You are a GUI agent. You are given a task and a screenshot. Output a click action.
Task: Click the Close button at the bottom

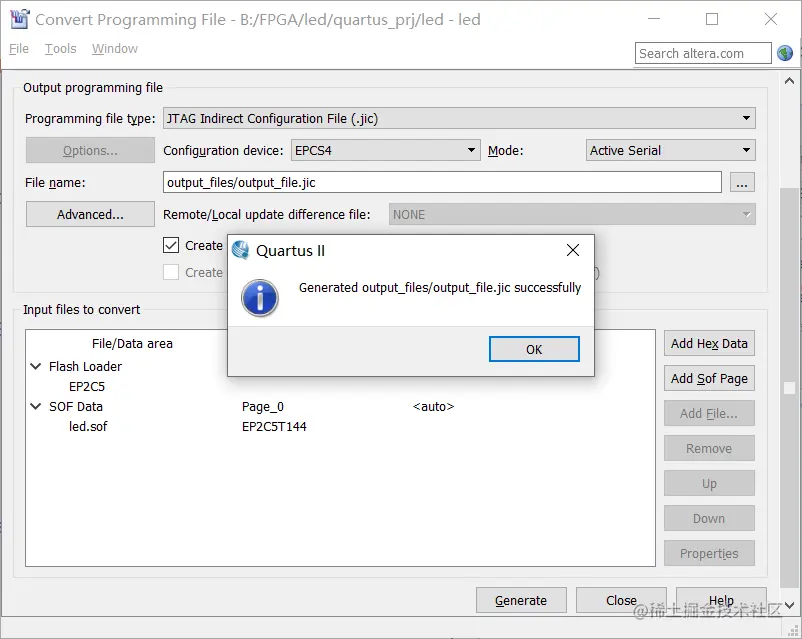point(621,600)
